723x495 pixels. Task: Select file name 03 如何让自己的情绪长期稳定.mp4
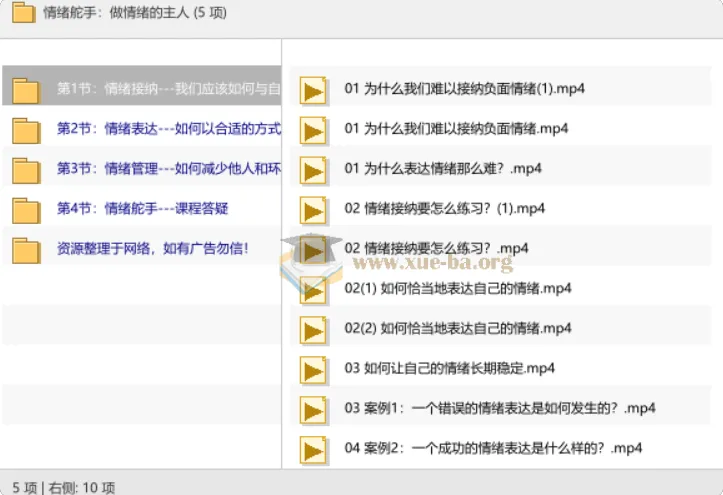450,368
